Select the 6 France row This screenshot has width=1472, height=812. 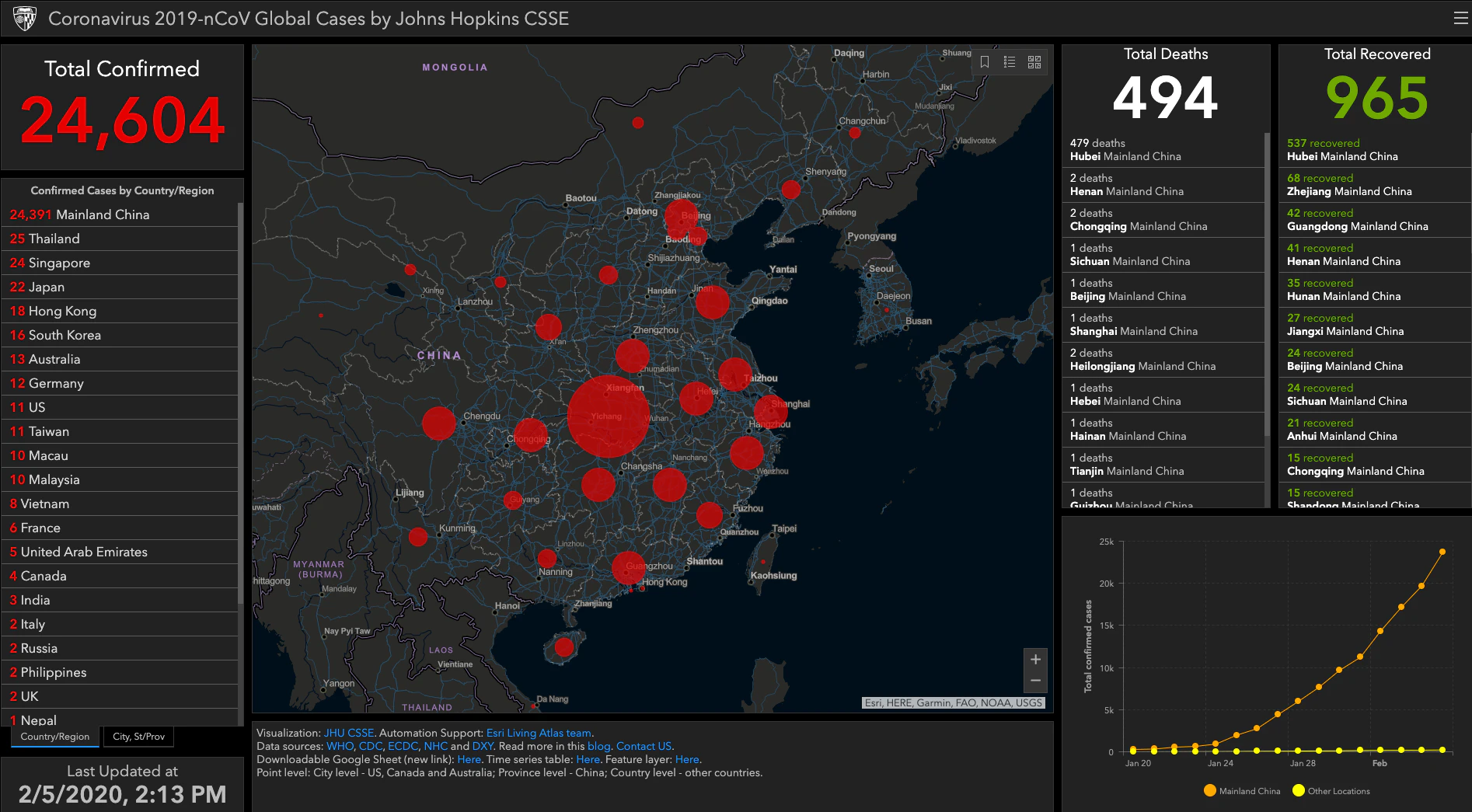[120, 528]
